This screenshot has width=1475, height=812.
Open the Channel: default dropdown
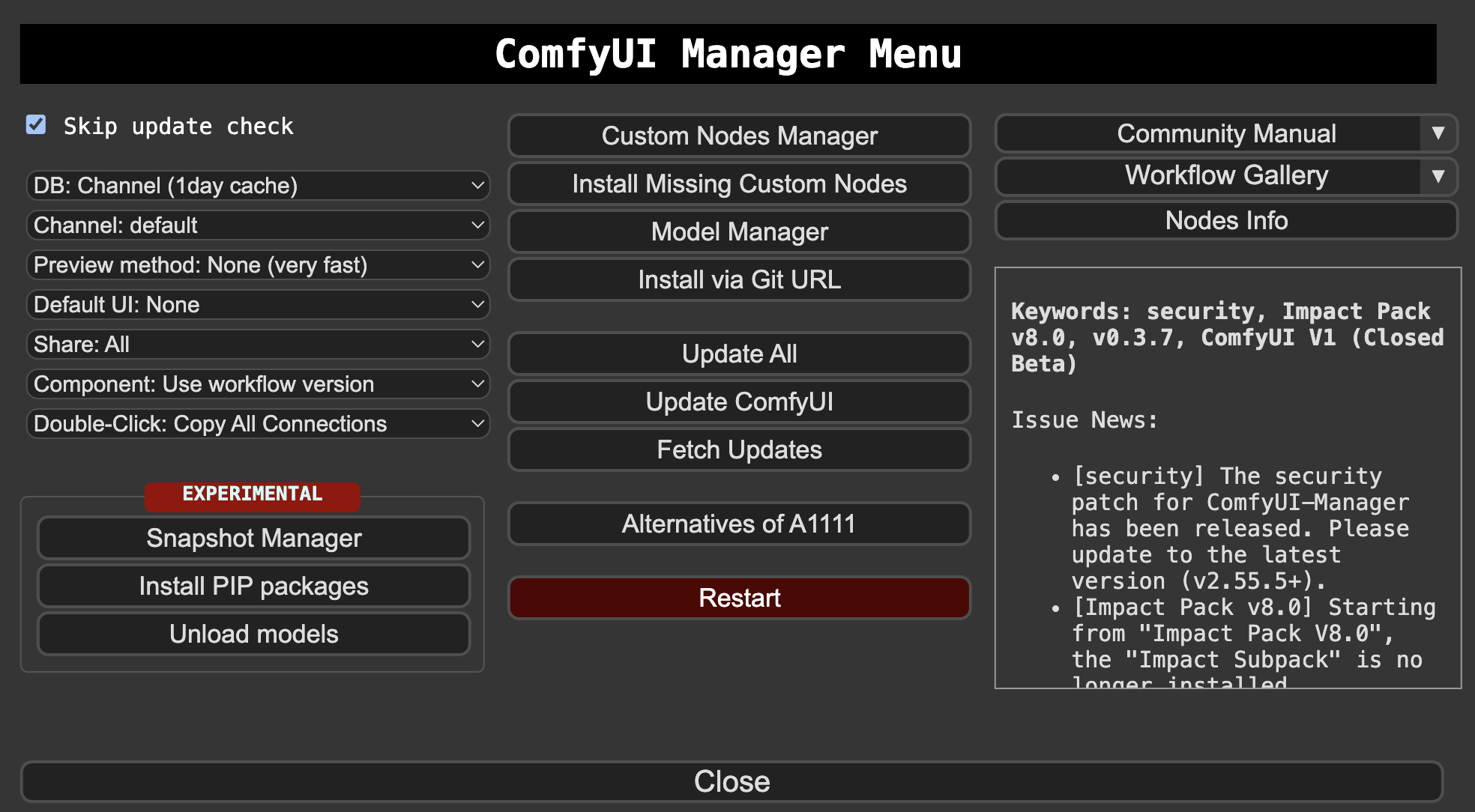pos(258,225)
